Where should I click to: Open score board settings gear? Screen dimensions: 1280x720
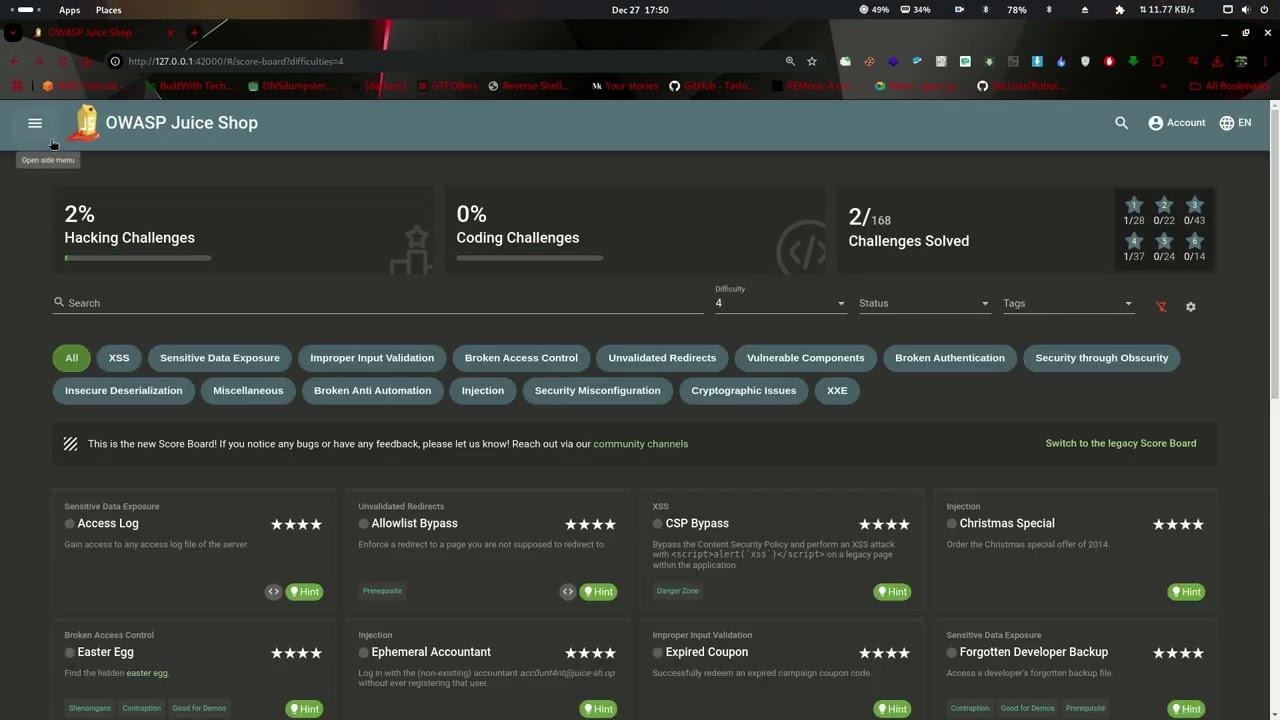[x=1190, y=307]
